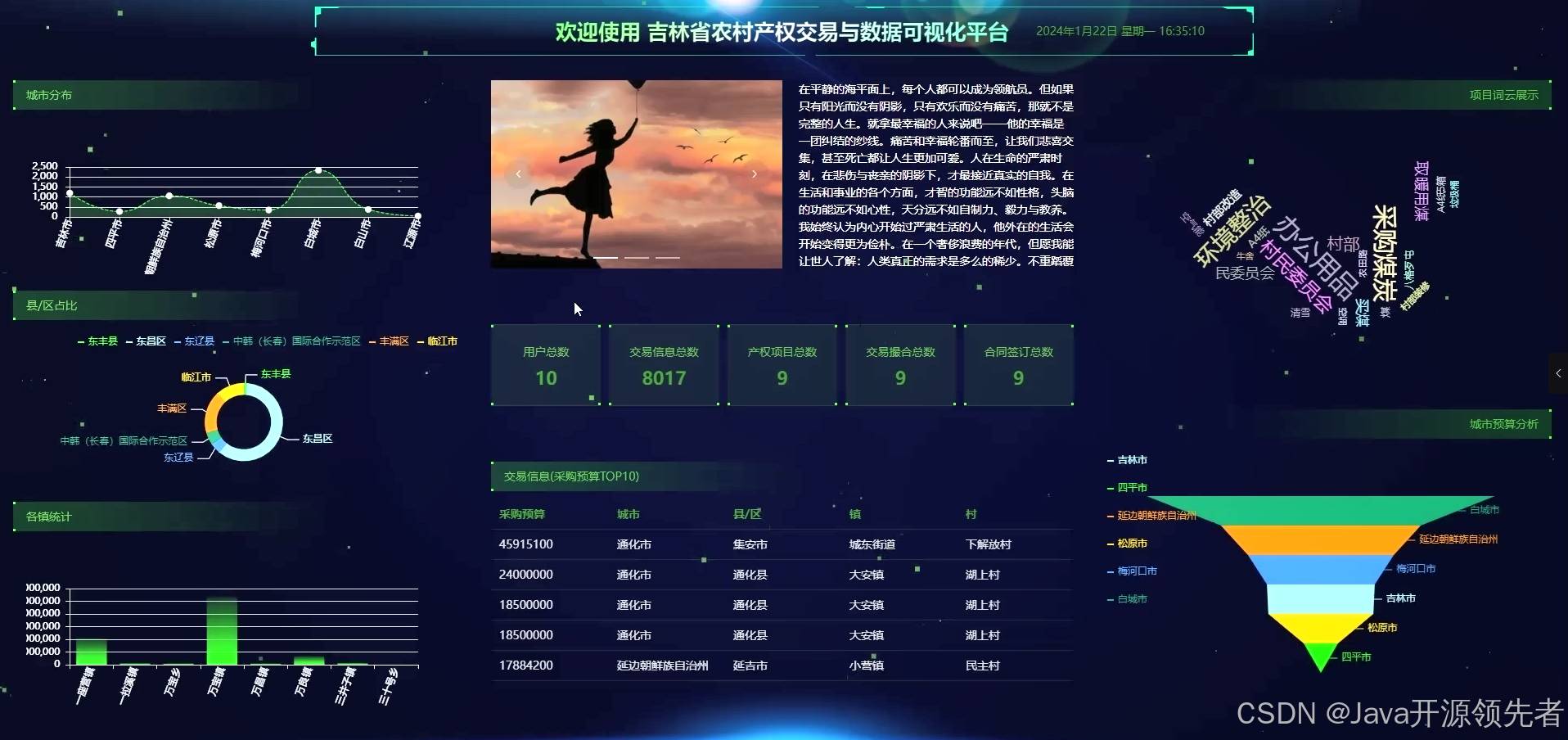Toggle 松原市 in the funnel chart legend
This screenshot has width=1568, height=740.
1127,544
